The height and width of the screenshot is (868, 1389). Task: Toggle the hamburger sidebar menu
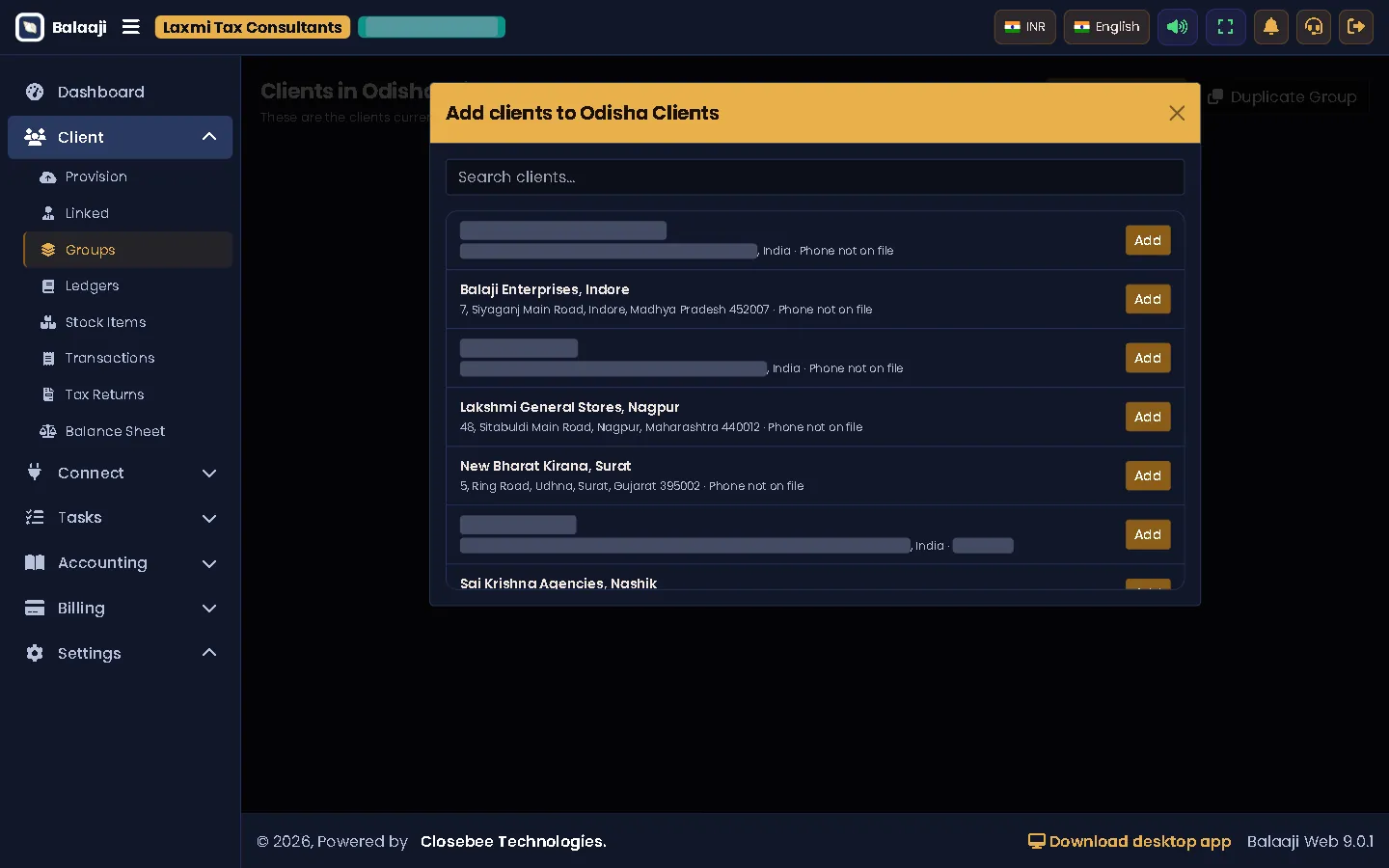pyautogui.click(x=131, y=27)
